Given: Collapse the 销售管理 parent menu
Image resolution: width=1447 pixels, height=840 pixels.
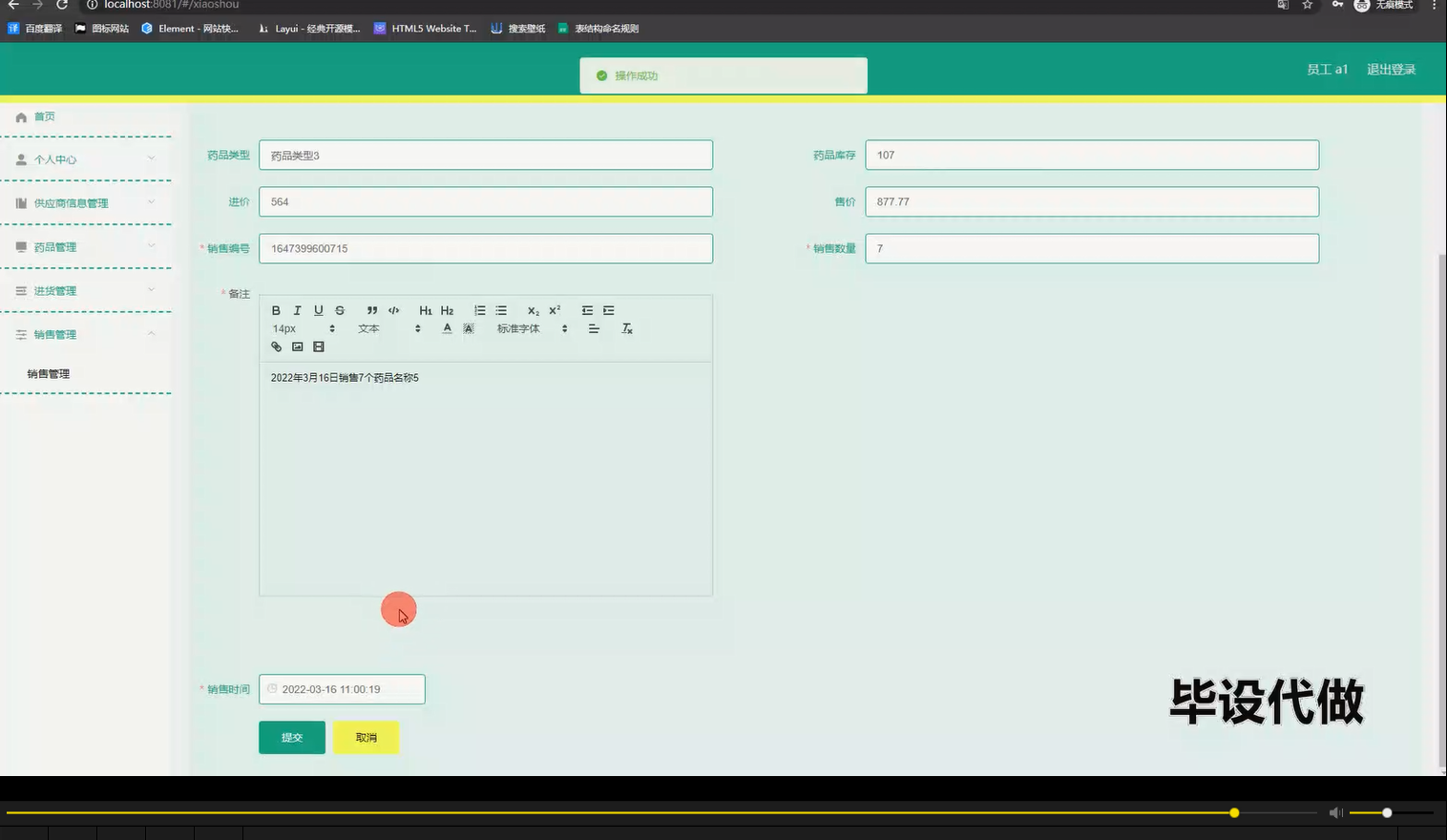Looking at the screenshot, I should [86, 334].
